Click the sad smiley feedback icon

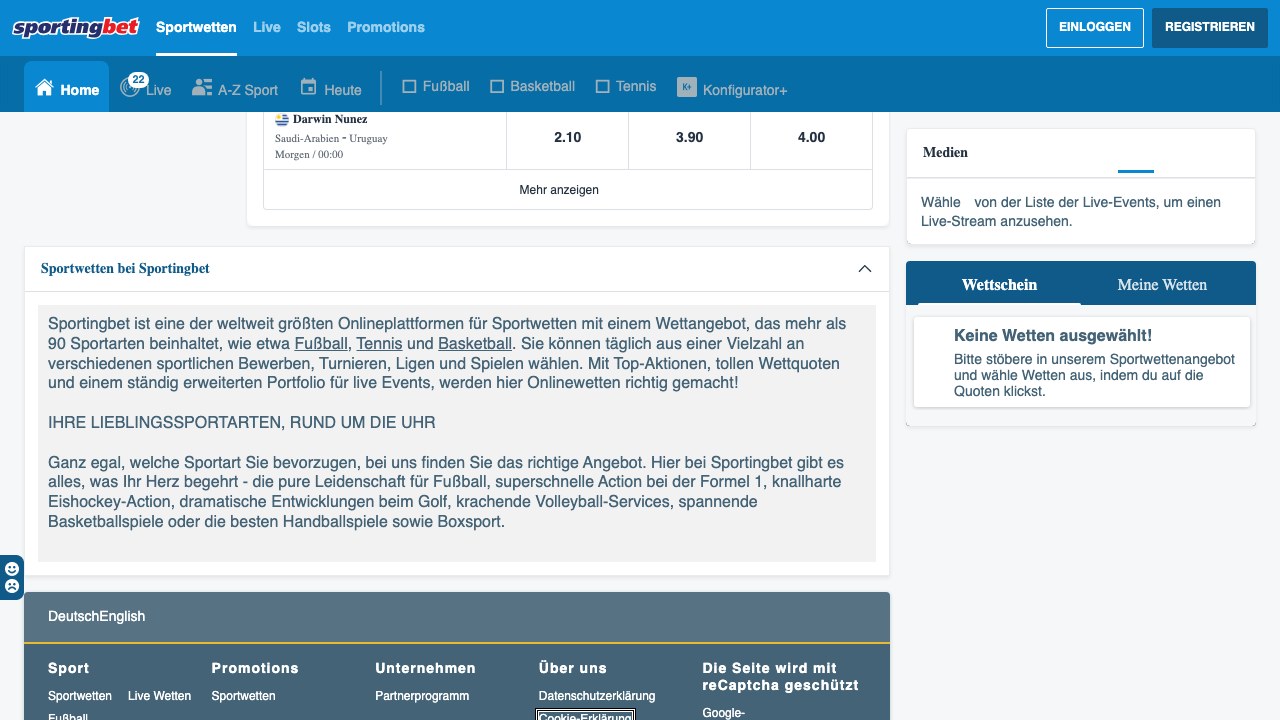[x=12, y=586]
